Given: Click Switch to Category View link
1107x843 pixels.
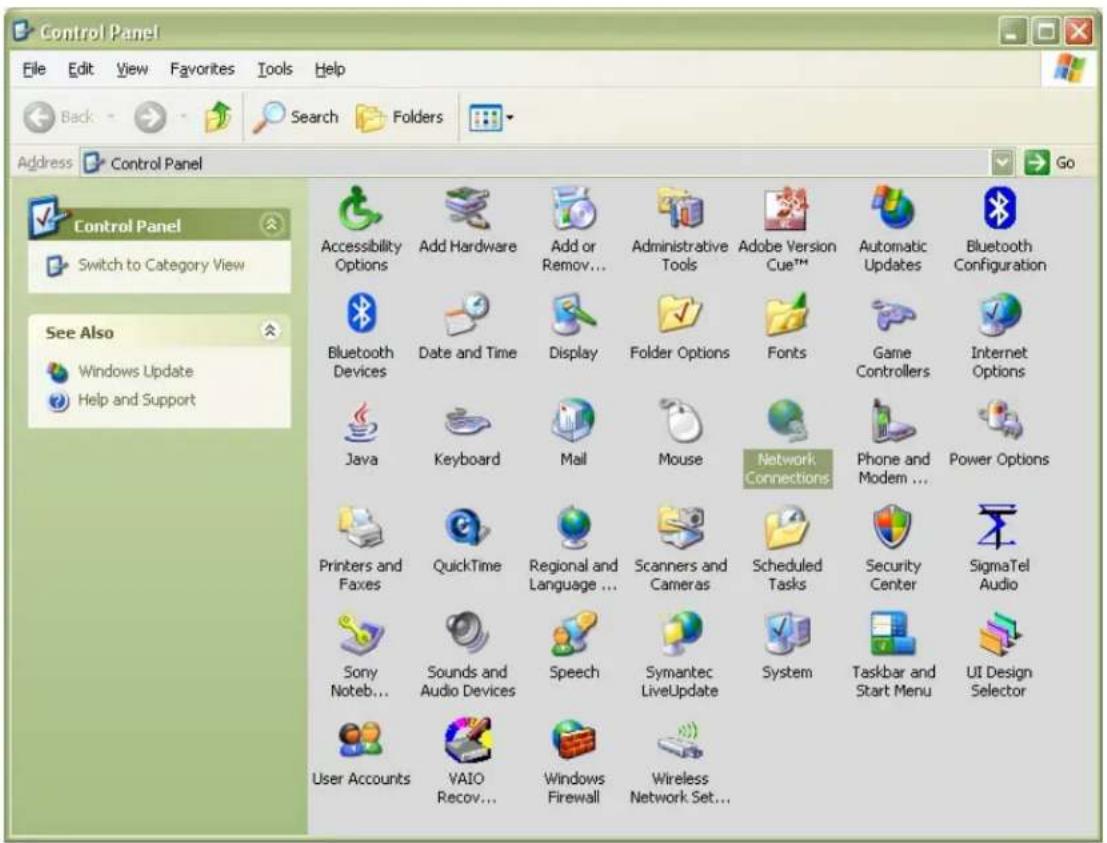Looking at the screenshot, I should tap(161, 265).
